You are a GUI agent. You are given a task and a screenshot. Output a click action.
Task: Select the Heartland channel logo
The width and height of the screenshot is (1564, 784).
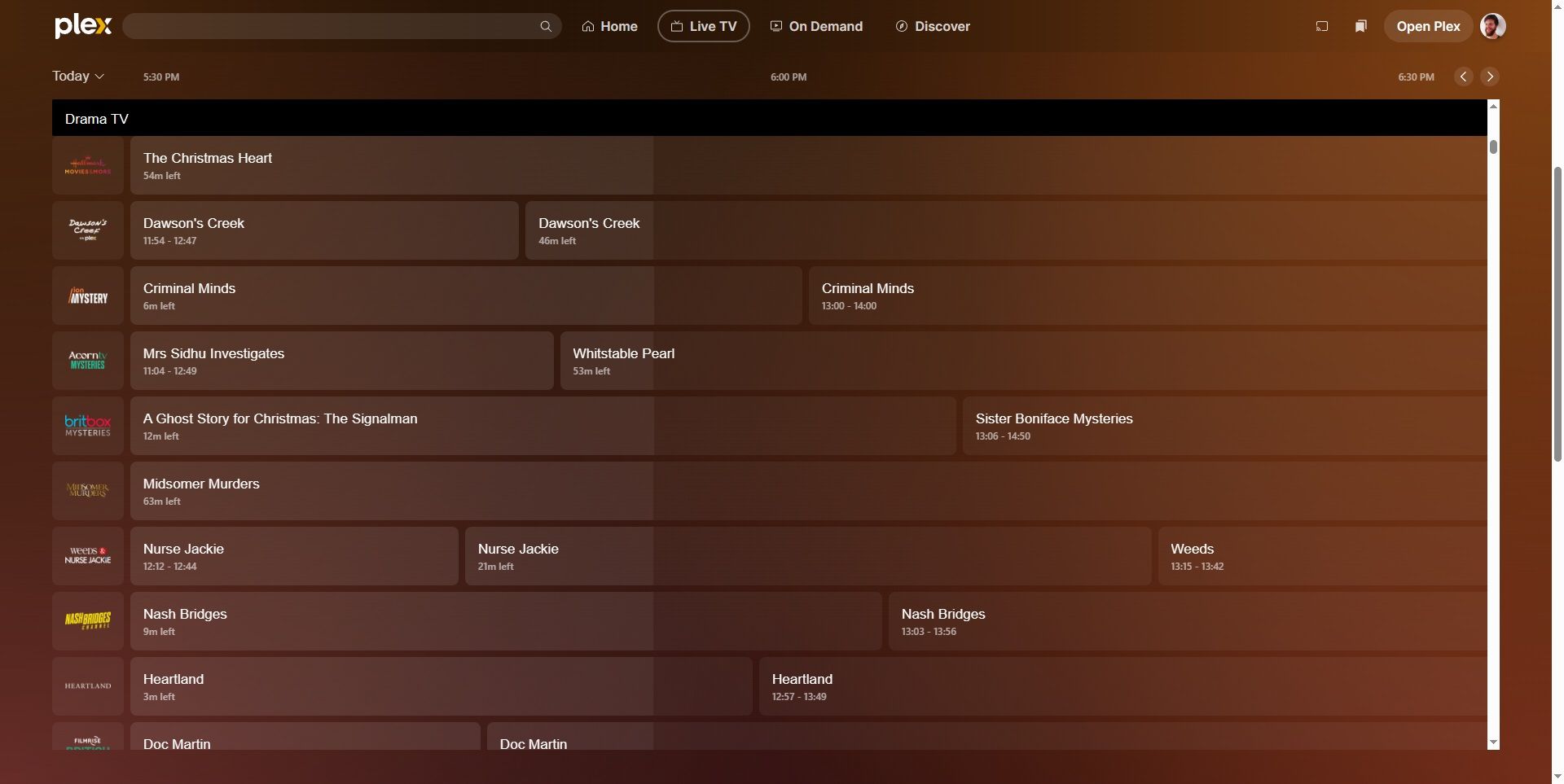click(88, 686)
